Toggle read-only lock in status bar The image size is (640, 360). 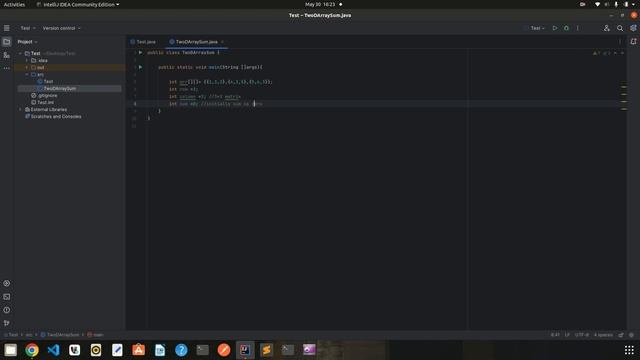click(x=621, y=335)
